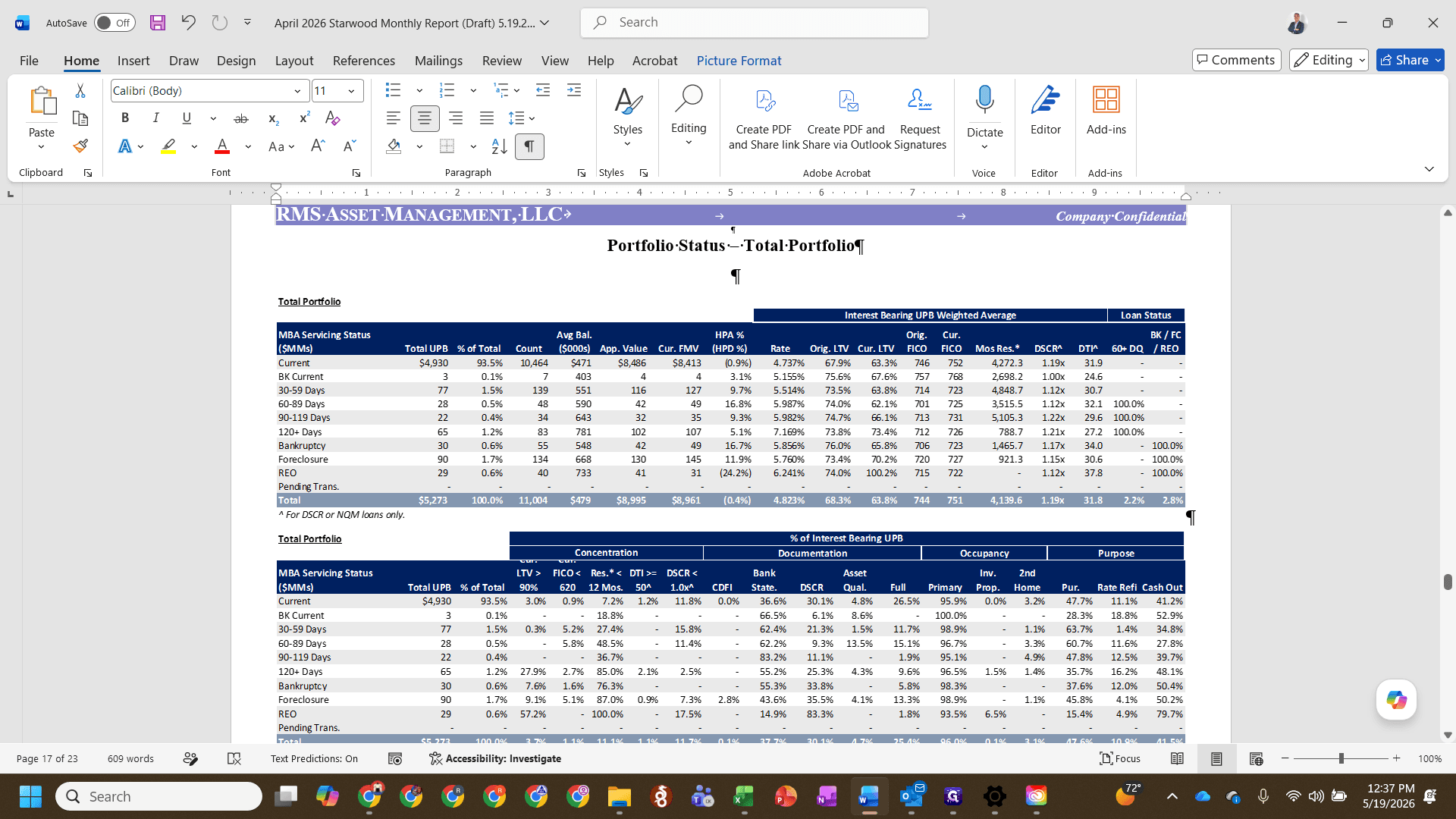Toggle Bold formatting
The image size is (1456, 819).
125,118
